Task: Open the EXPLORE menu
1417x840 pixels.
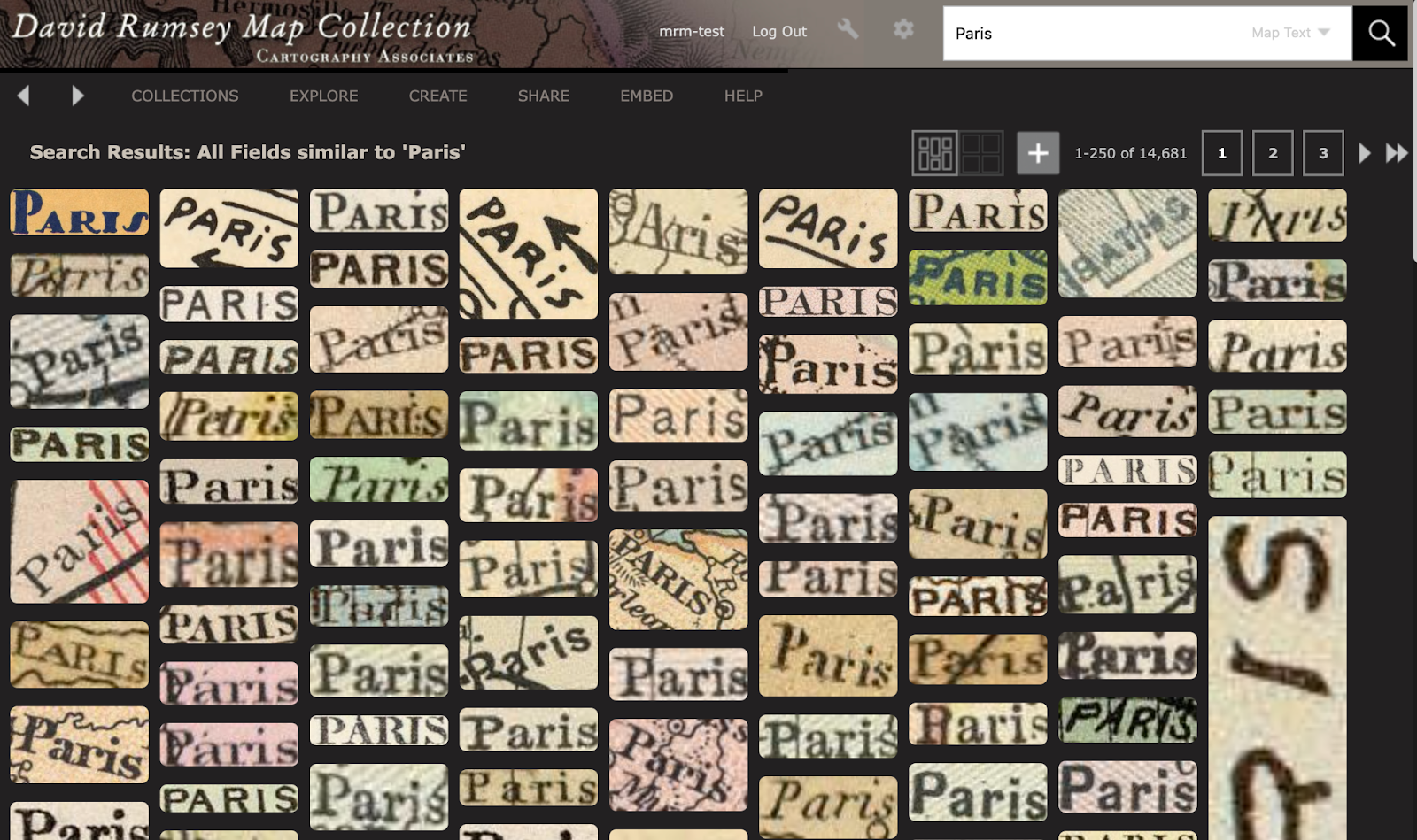Action: click(x=323, y=96)
